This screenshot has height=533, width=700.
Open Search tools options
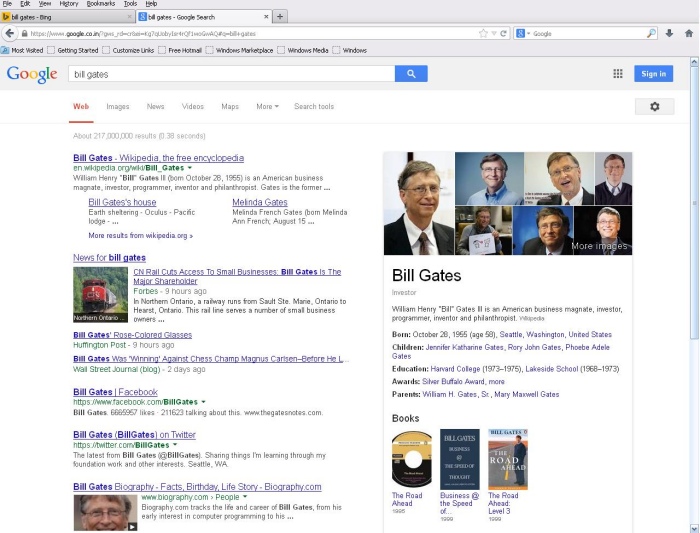pos(314,107)
